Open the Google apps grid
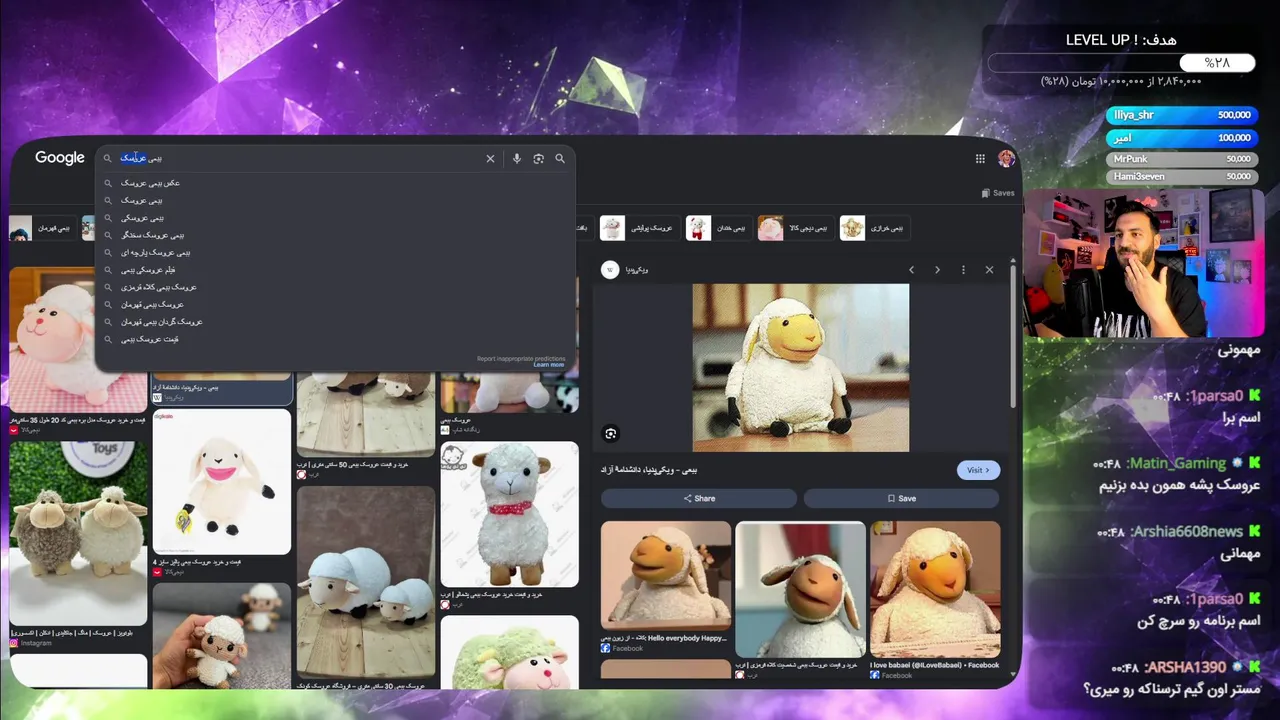 pos(980,158)
